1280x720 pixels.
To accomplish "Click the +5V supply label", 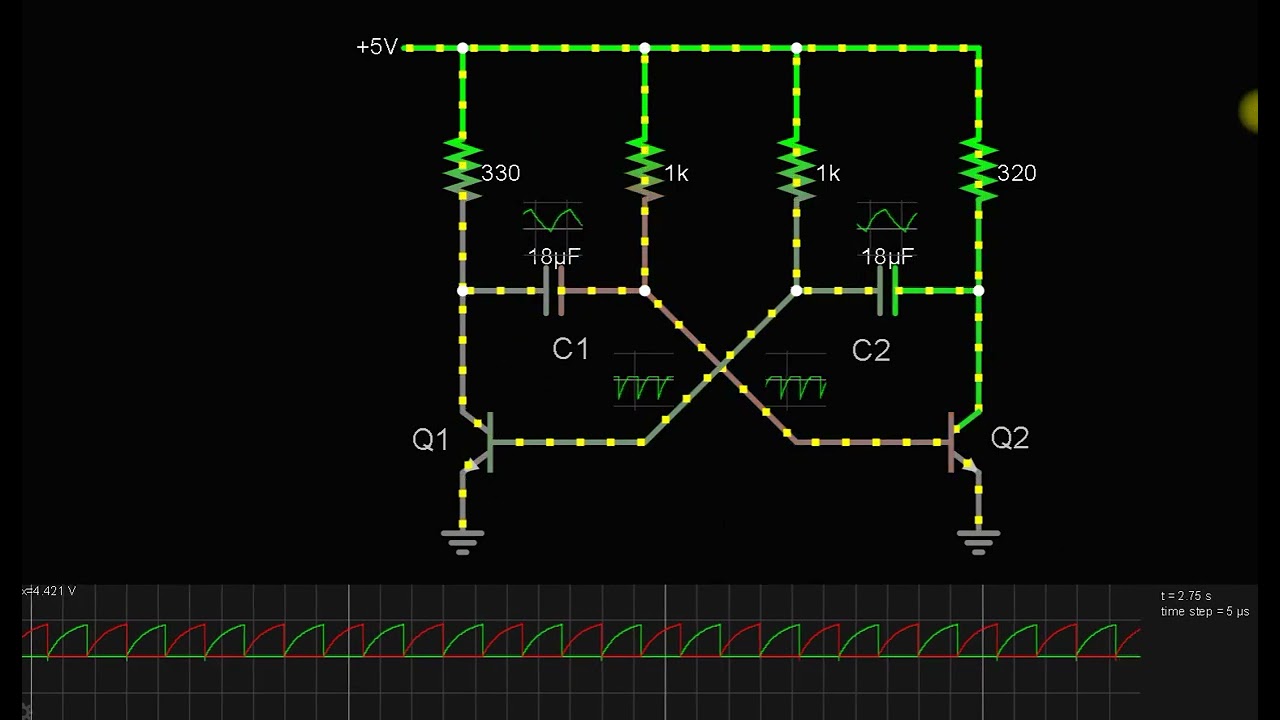I will pyautogui.click(x=377, y=47).
